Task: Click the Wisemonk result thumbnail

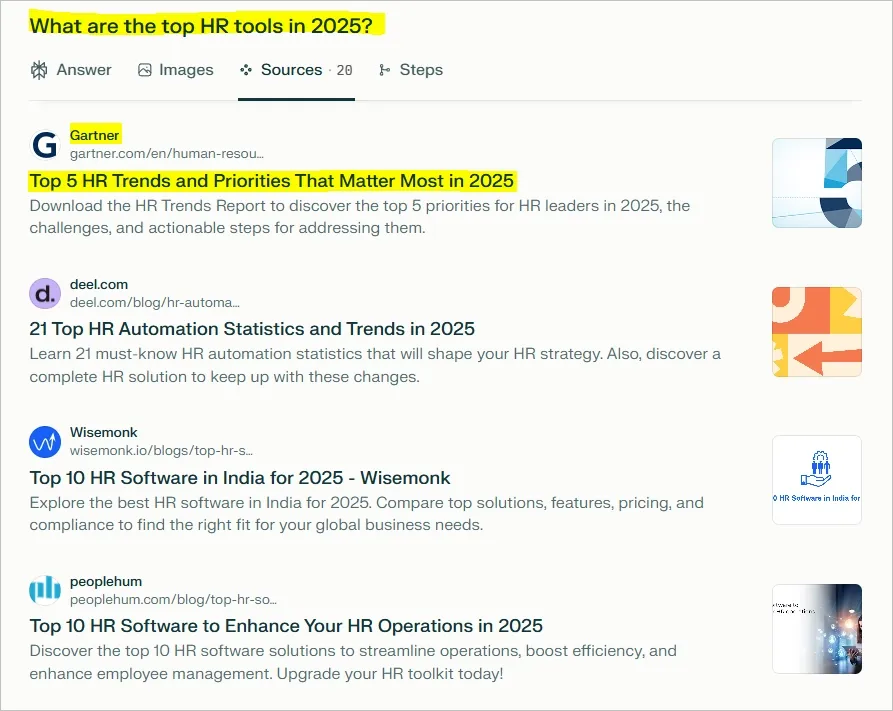Action: pos(816,480)
